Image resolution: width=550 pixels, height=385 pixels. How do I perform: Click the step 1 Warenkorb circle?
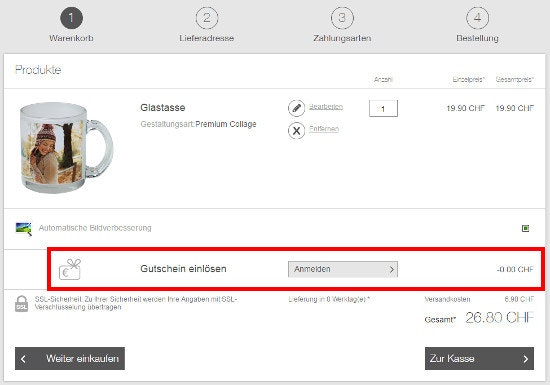coord(72,18)
